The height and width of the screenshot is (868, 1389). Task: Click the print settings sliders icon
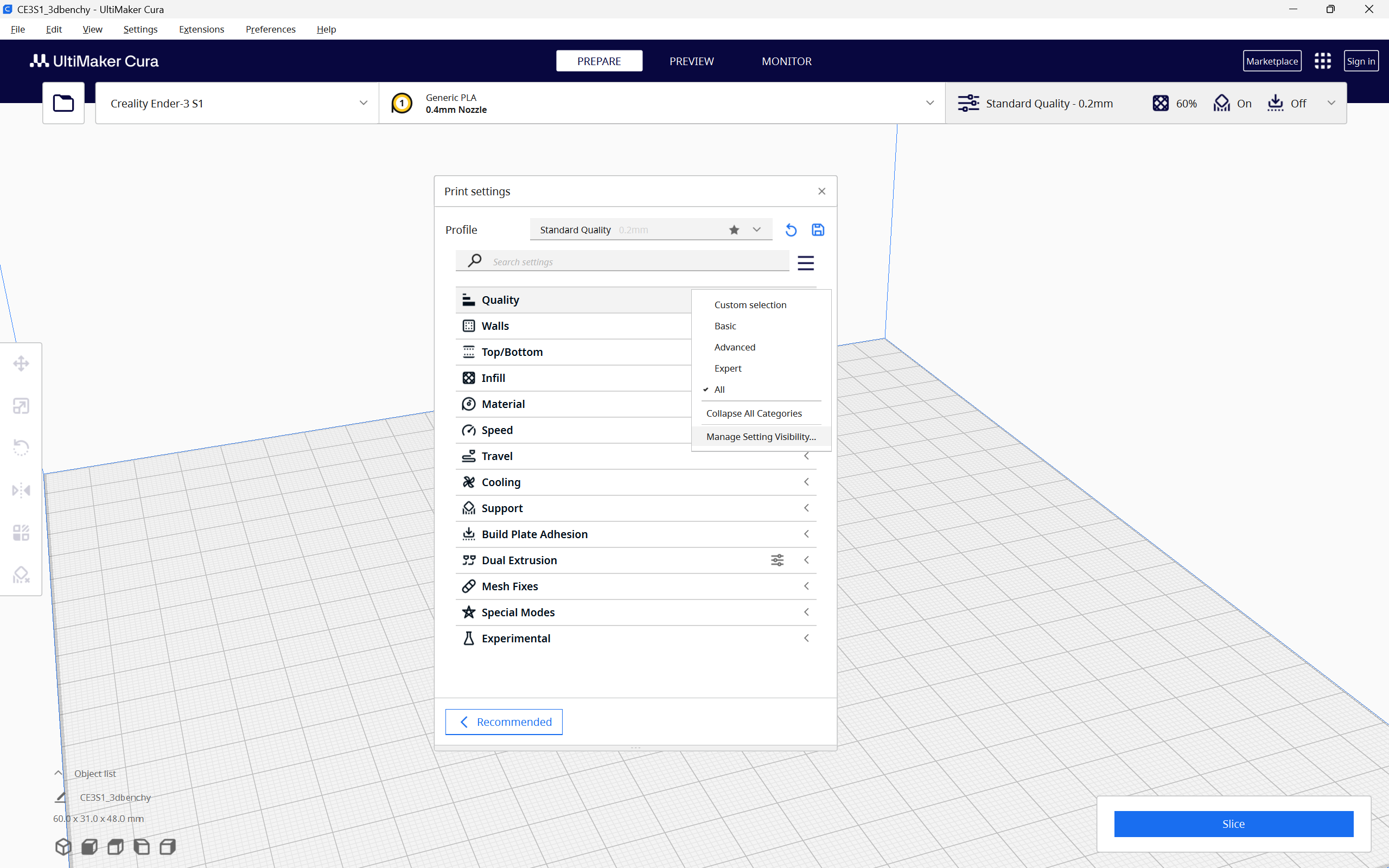[x=969, y=103]
